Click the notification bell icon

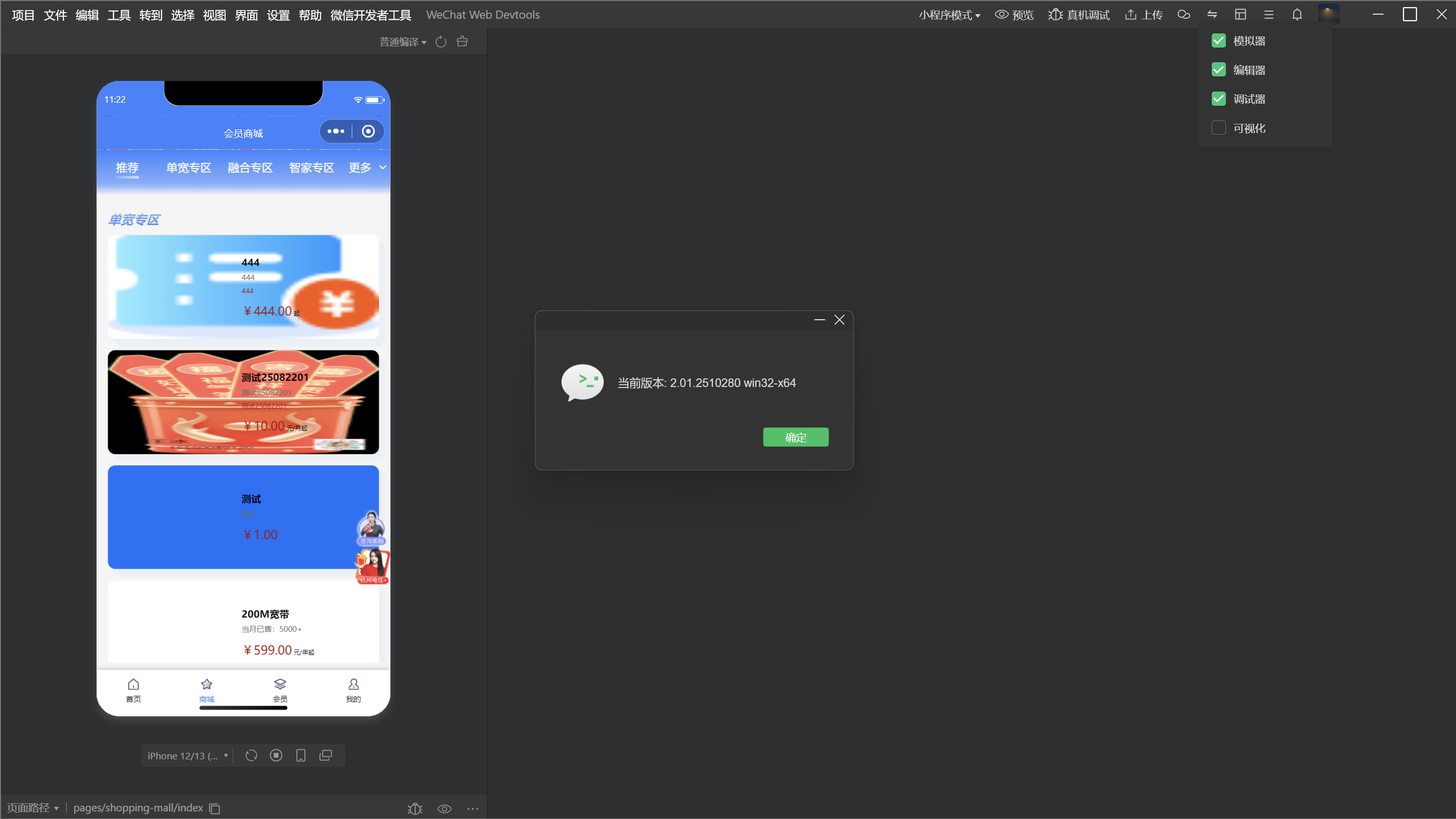click(x=1297, y=15)
